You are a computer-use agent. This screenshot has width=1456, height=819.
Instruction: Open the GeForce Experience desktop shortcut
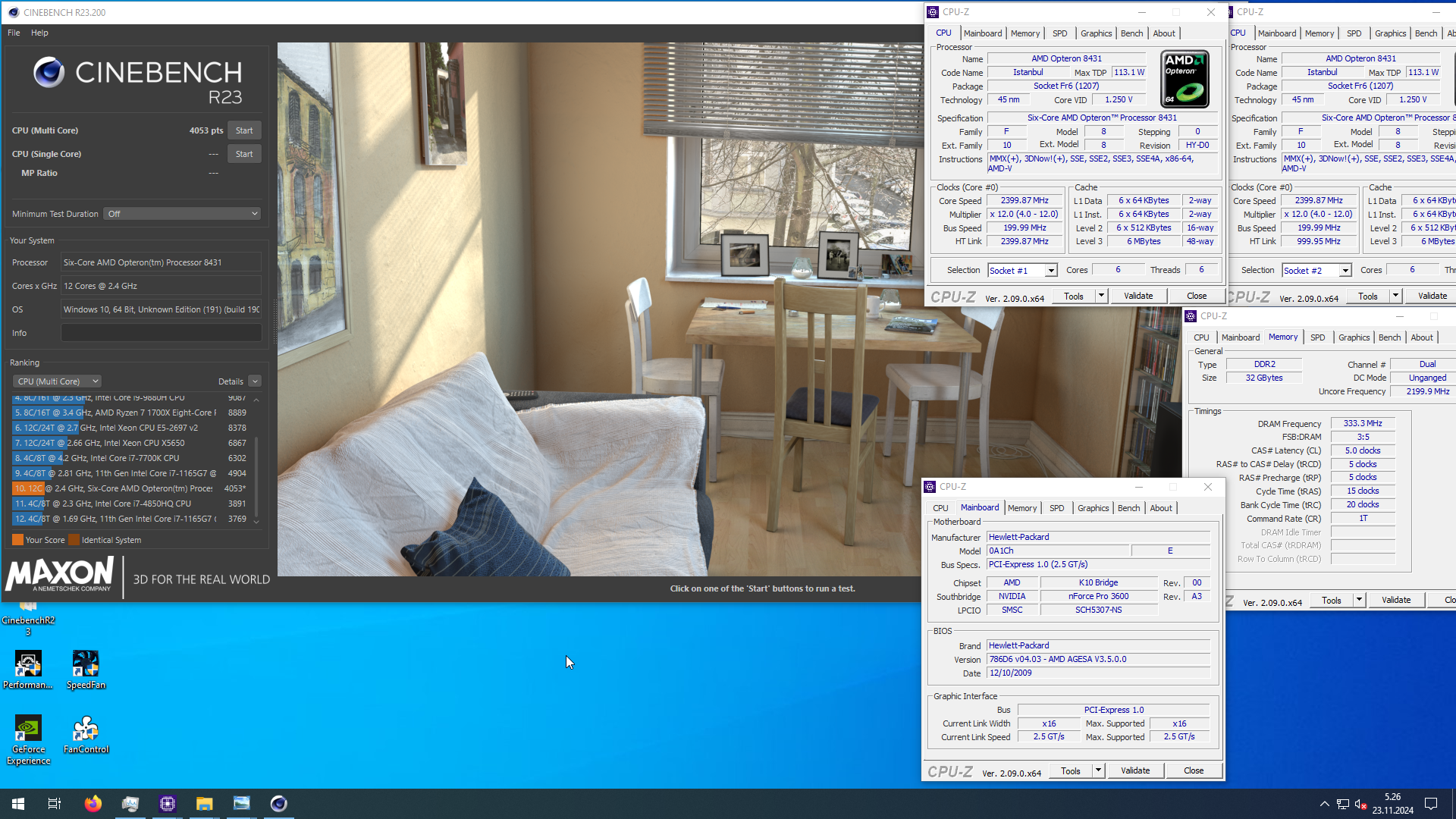coord(28,740)
